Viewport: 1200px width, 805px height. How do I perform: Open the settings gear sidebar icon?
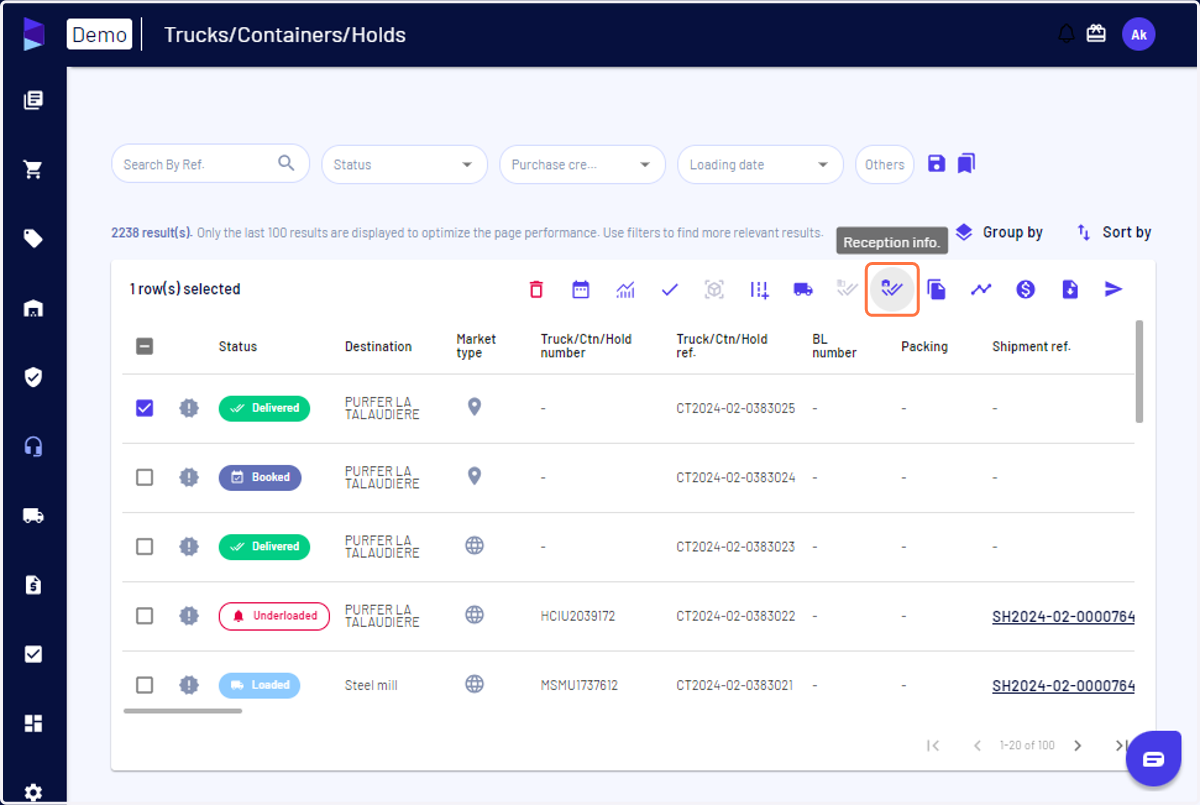coord(33,793)
